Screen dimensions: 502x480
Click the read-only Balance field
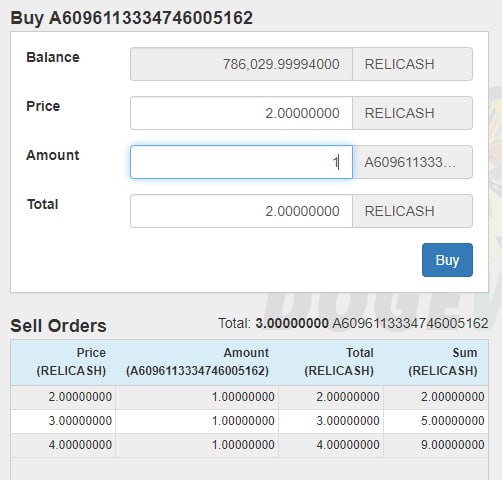[x=241, y=64]
